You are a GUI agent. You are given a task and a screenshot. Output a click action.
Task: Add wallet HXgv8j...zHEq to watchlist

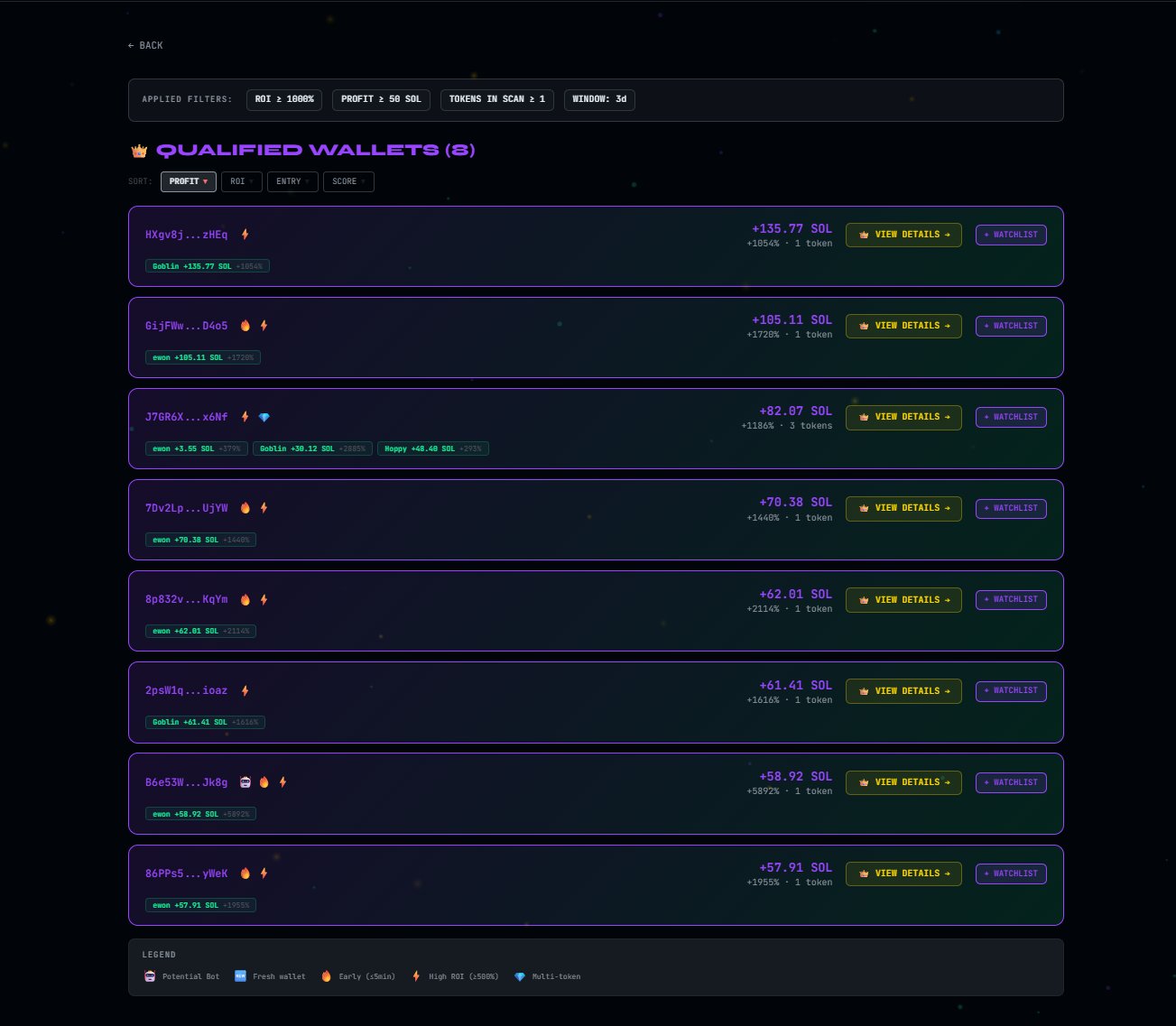click(x=1011, y=235)
